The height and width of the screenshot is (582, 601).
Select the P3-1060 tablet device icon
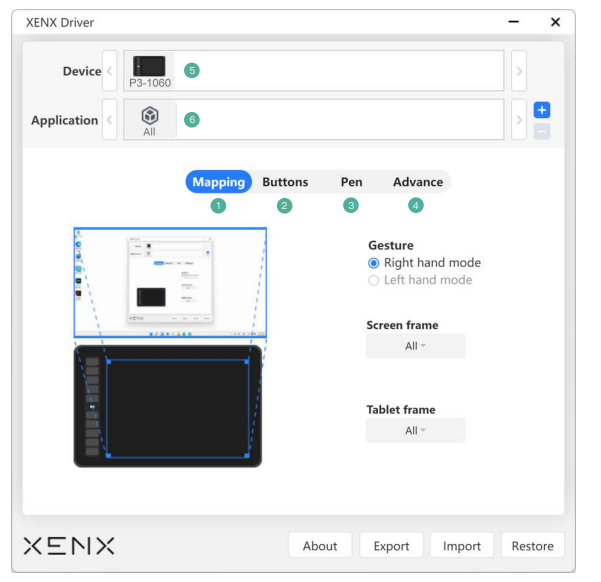pos(149,71)
